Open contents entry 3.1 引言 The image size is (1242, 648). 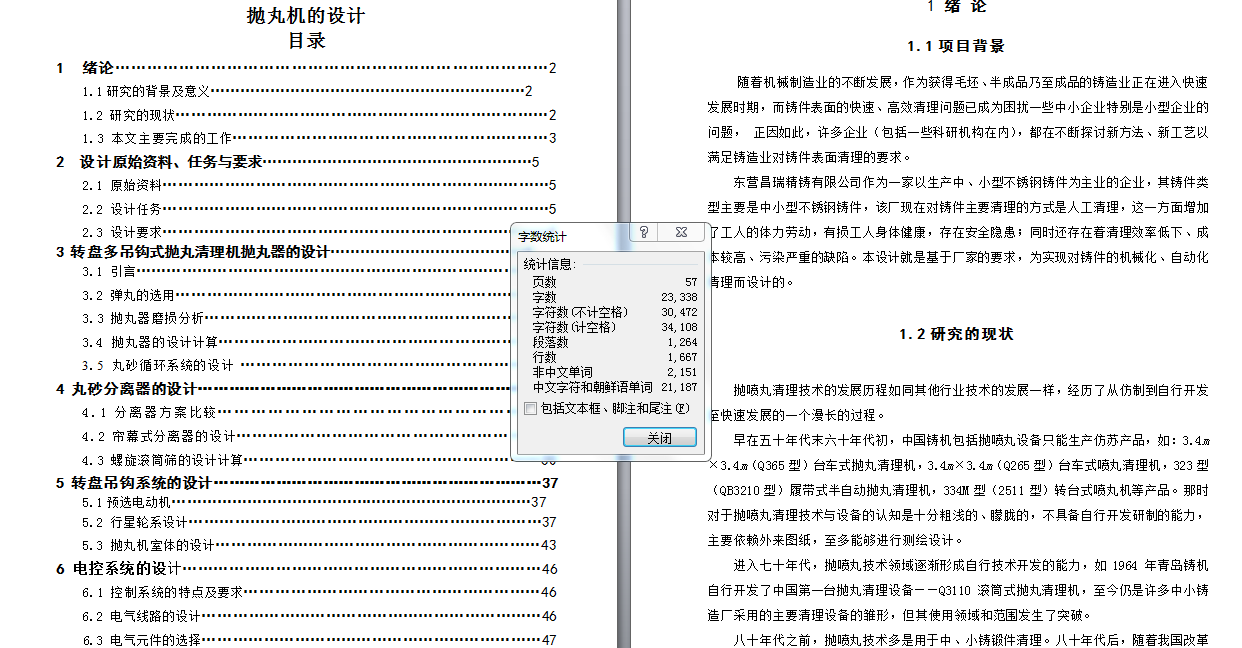coord(298,271)
